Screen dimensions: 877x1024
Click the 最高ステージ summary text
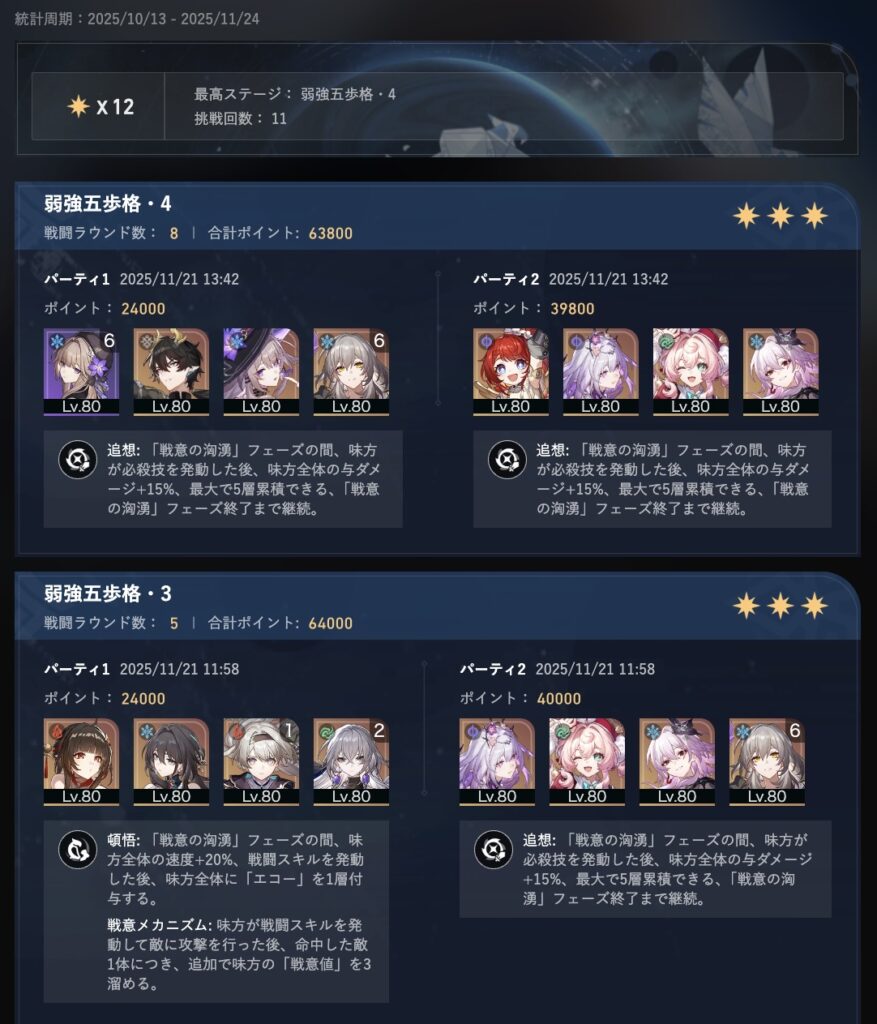(295, 94)
